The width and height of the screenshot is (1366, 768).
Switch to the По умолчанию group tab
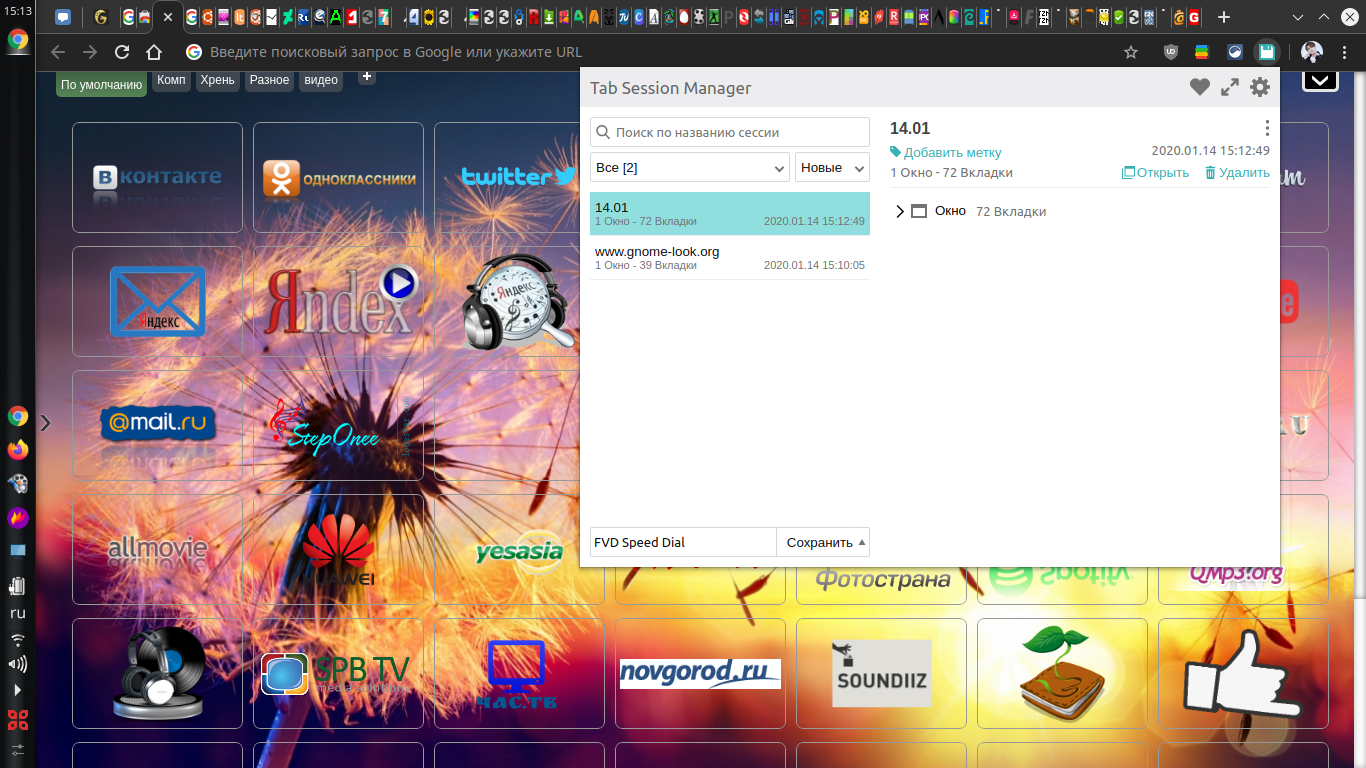[x=101, y=84]
